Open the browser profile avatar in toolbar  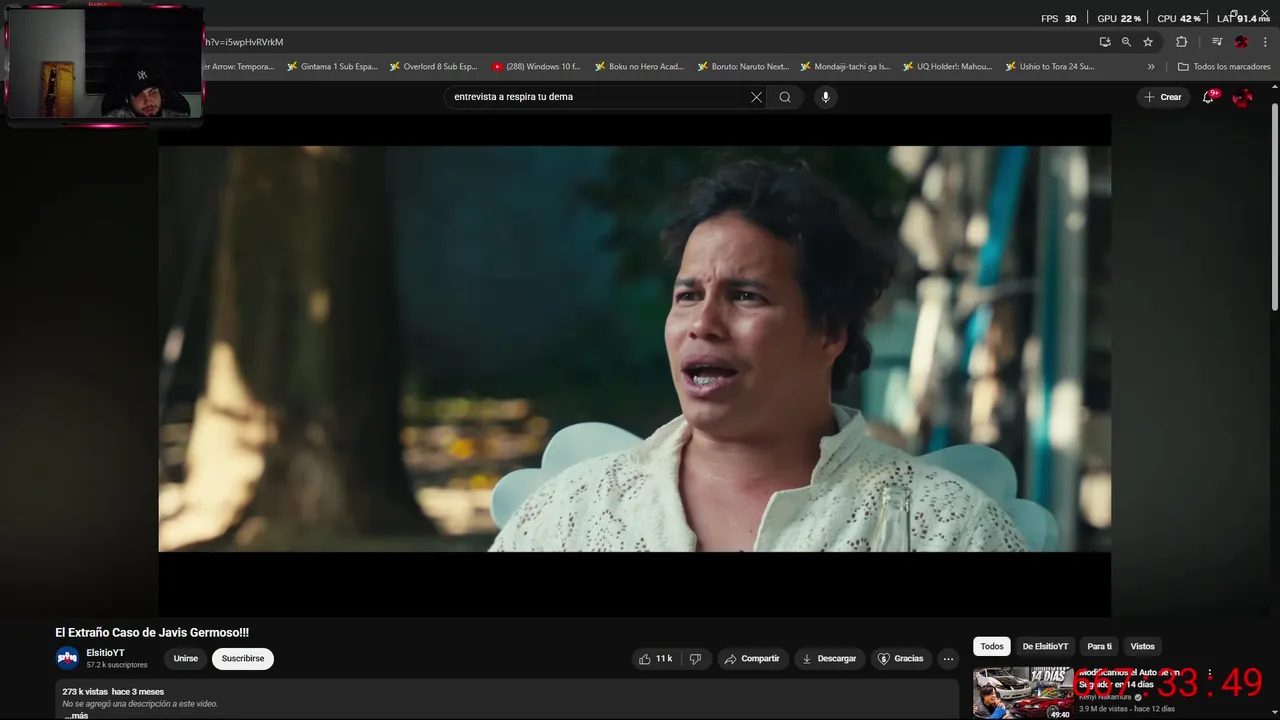1241,42
